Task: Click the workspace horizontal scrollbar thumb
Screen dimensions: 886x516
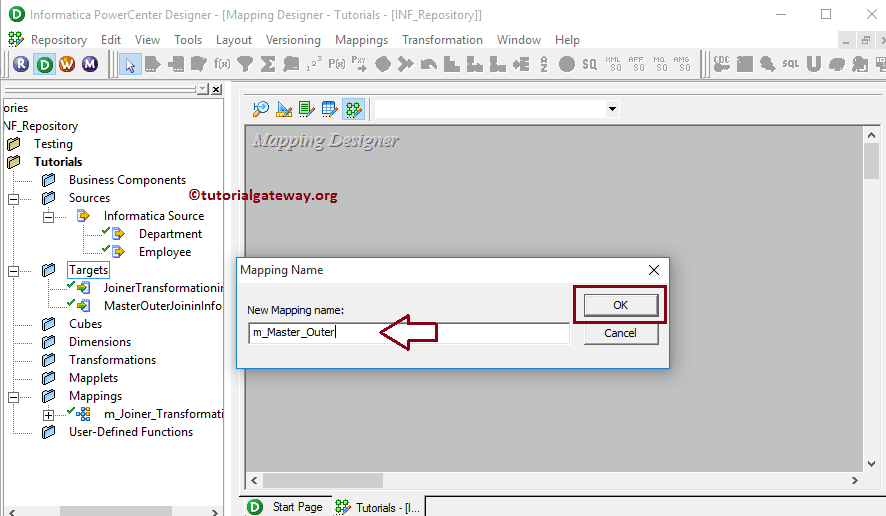Action: coord(323,480)
